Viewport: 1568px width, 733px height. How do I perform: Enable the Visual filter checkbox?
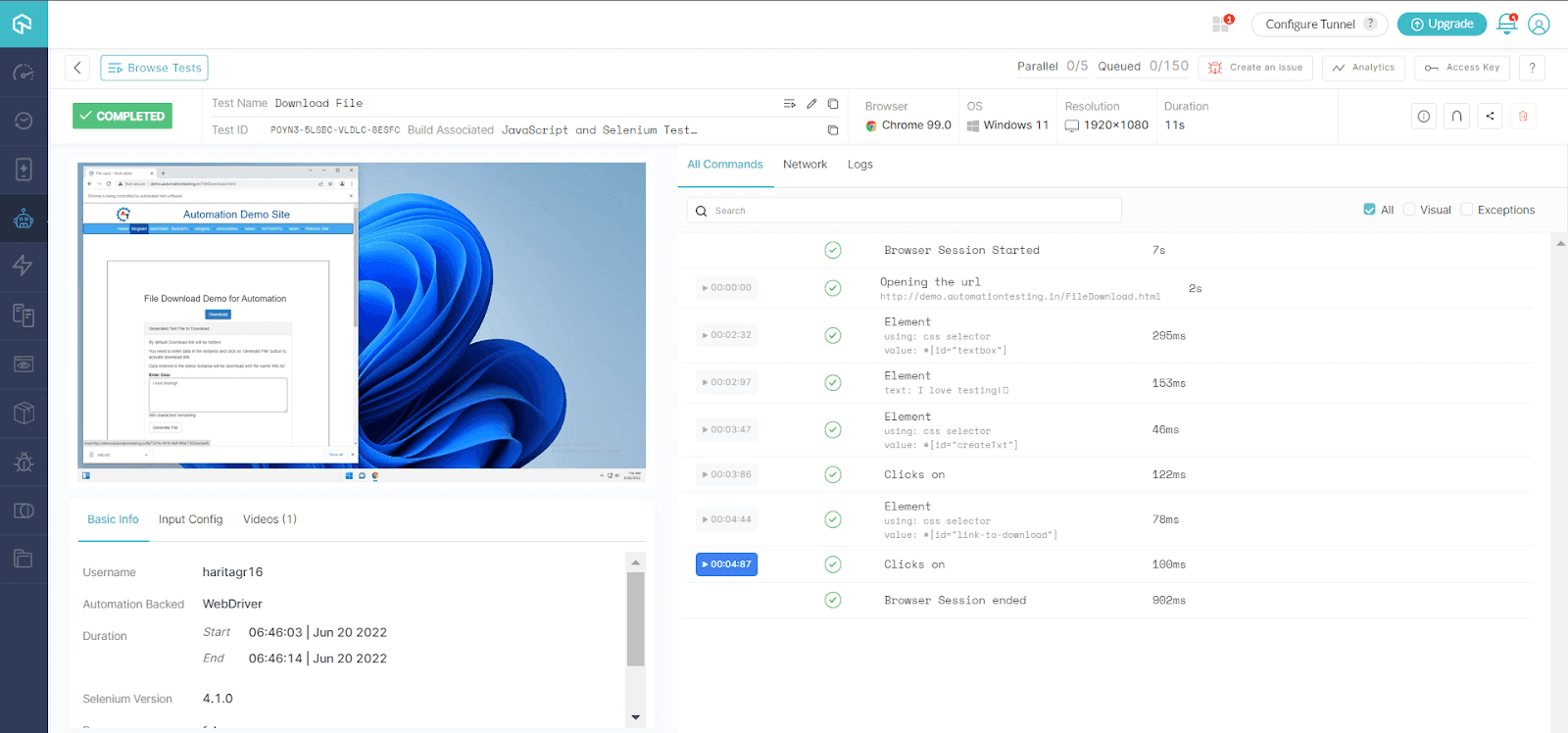click(x=1409, y=210)
